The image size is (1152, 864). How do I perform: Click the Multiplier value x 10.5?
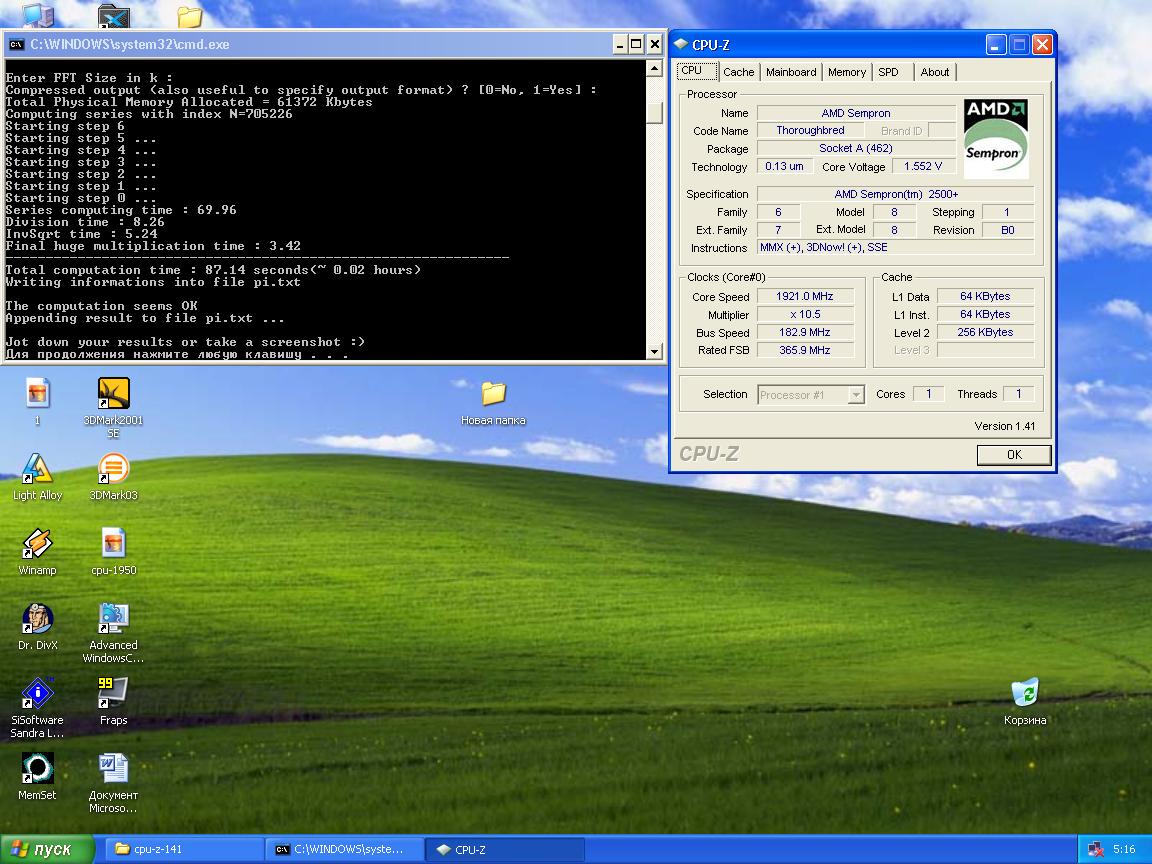click(x=805, y=314)
